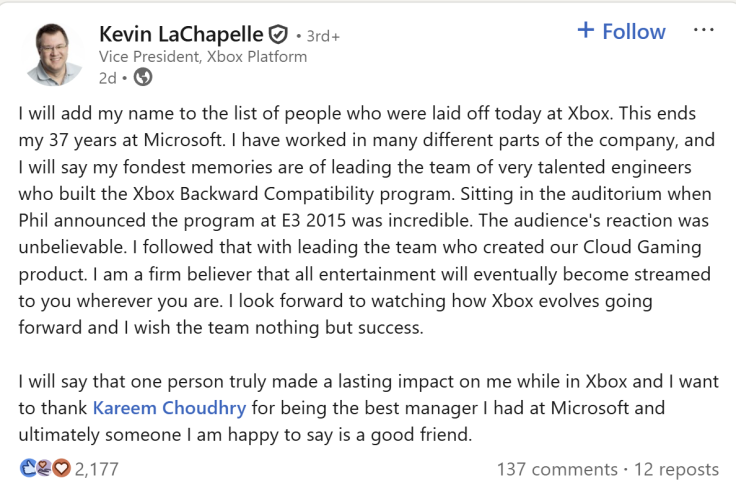Click the globe public visibility icon

[143, 77]
